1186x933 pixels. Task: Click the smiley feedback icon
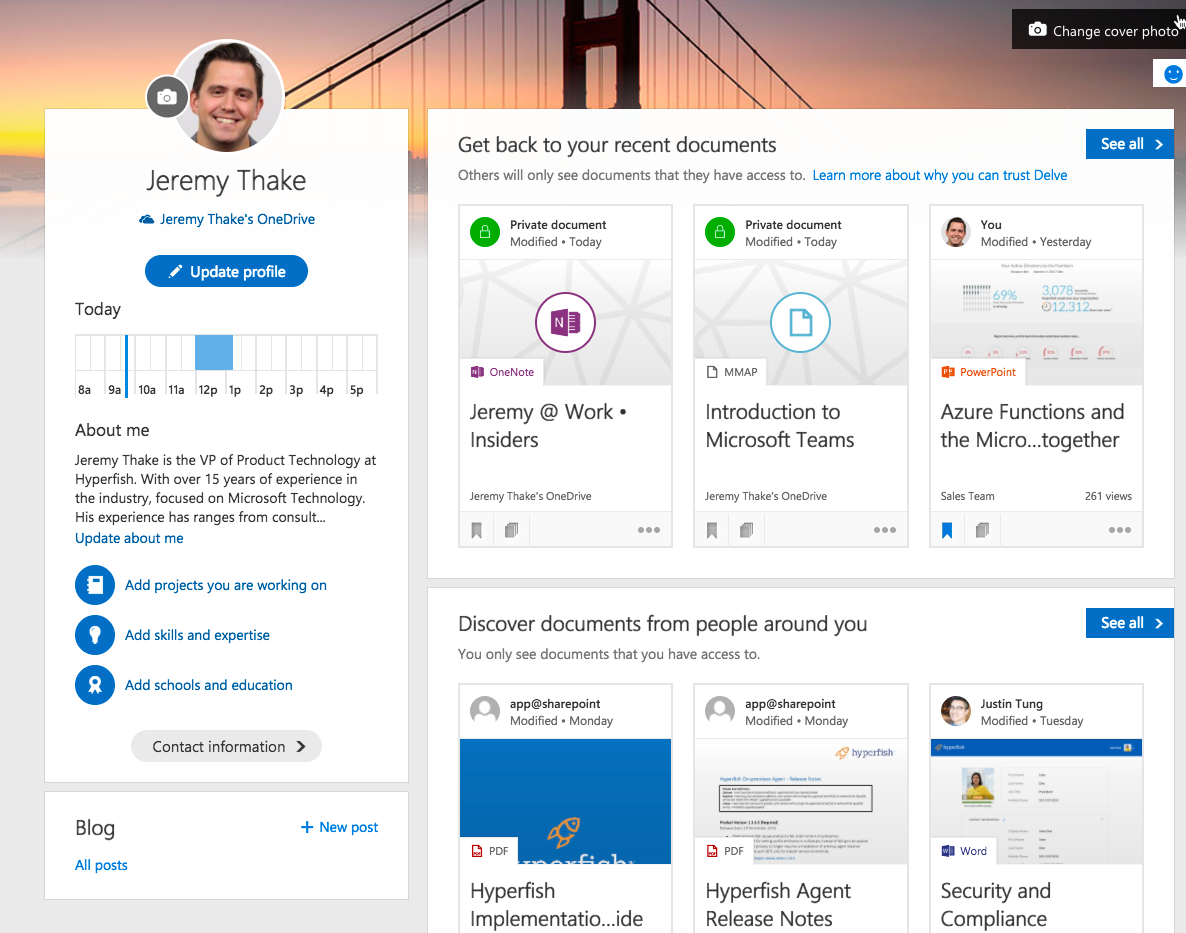tap(1173, 74)
